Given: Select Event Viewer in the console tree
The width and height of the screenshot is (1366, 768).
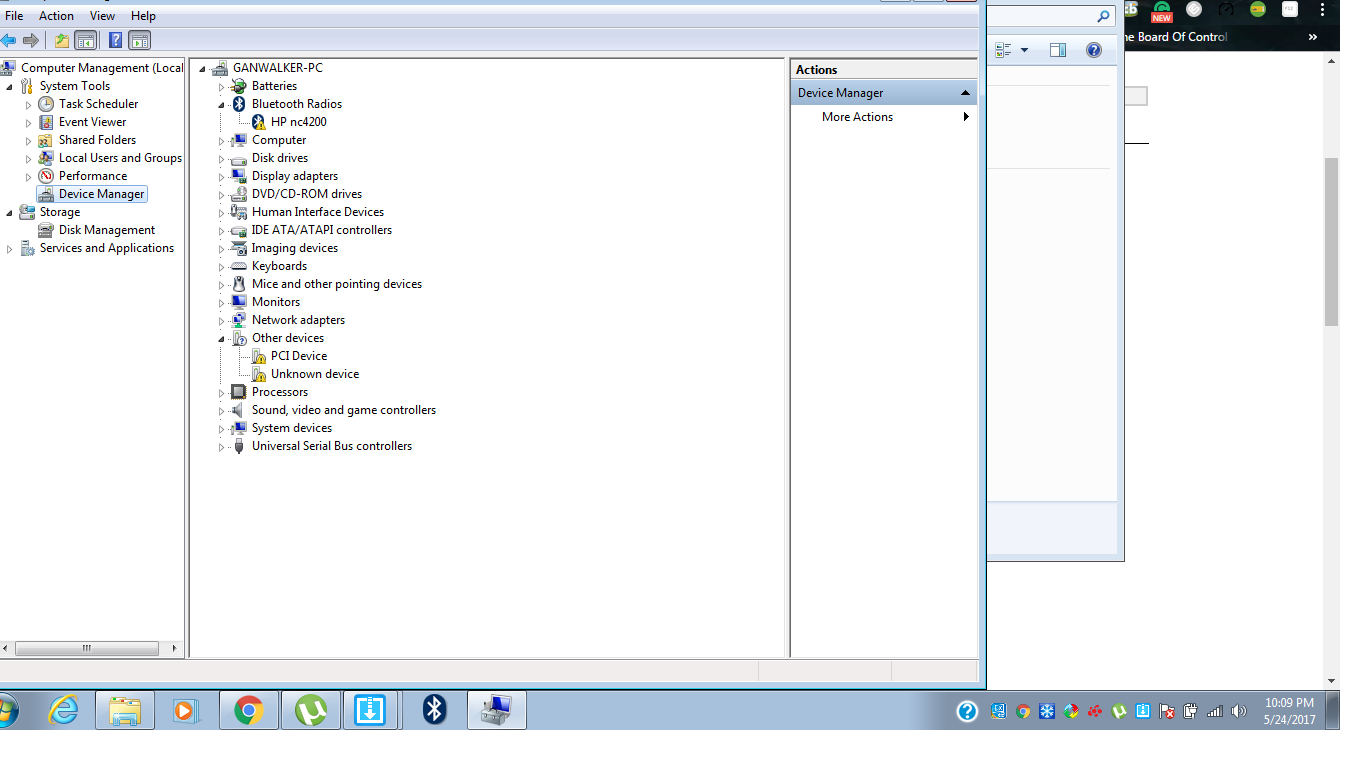Looking at the screenshot, I should (x=92, y=122).
